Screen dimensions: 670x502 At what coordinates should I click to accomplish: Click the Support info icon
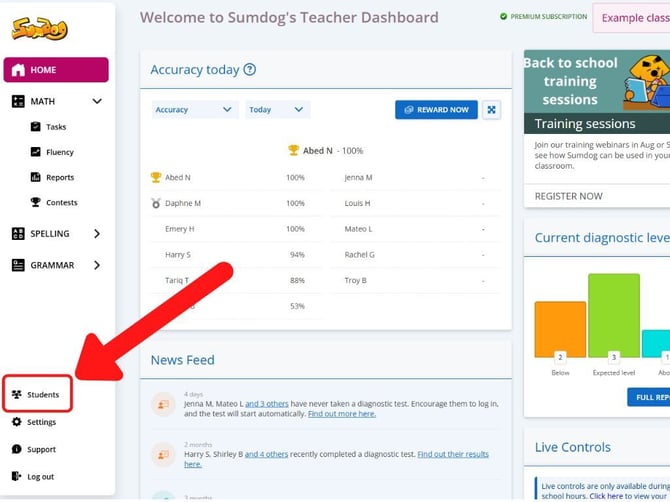(x=17, y=449)
